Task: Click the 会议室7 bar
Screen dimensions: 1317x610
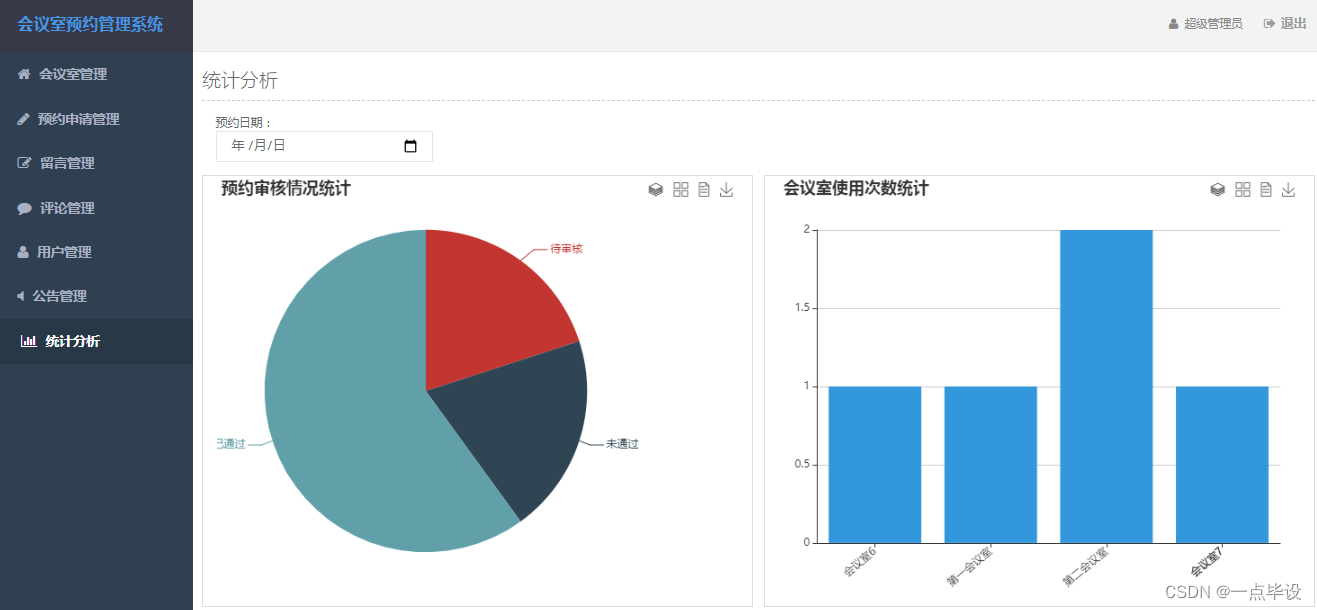Action: [1222, 465]
